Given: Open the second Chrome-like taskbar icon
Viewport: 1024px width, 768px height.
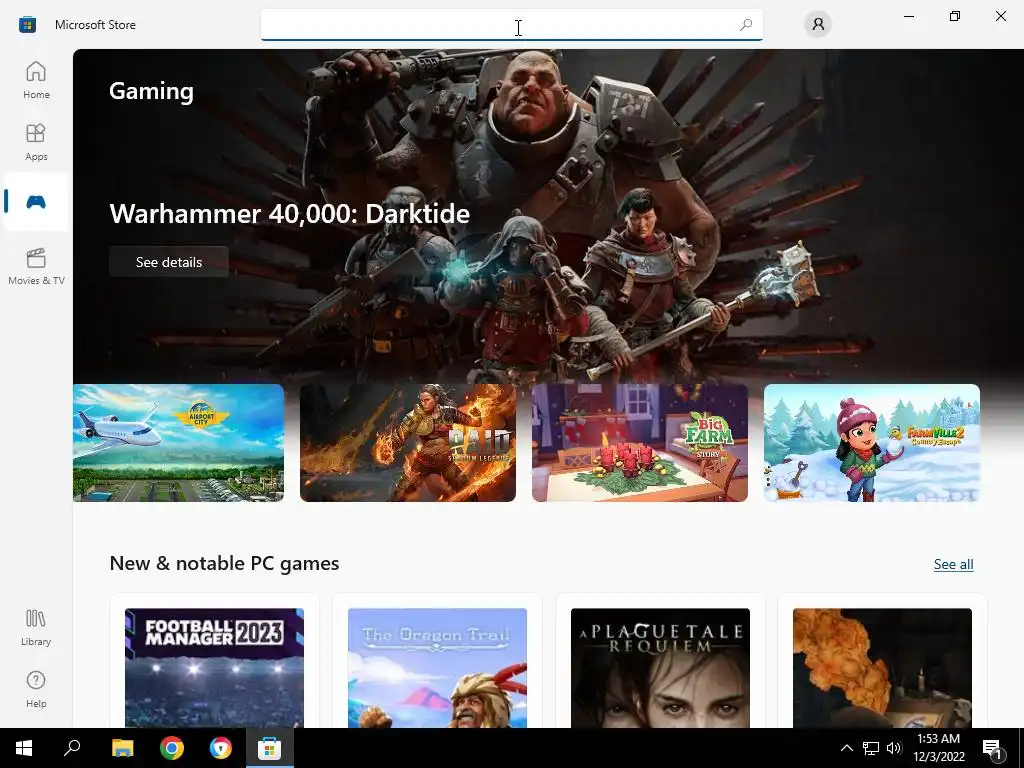Looking at the screenshot, I should coord(221,748).
